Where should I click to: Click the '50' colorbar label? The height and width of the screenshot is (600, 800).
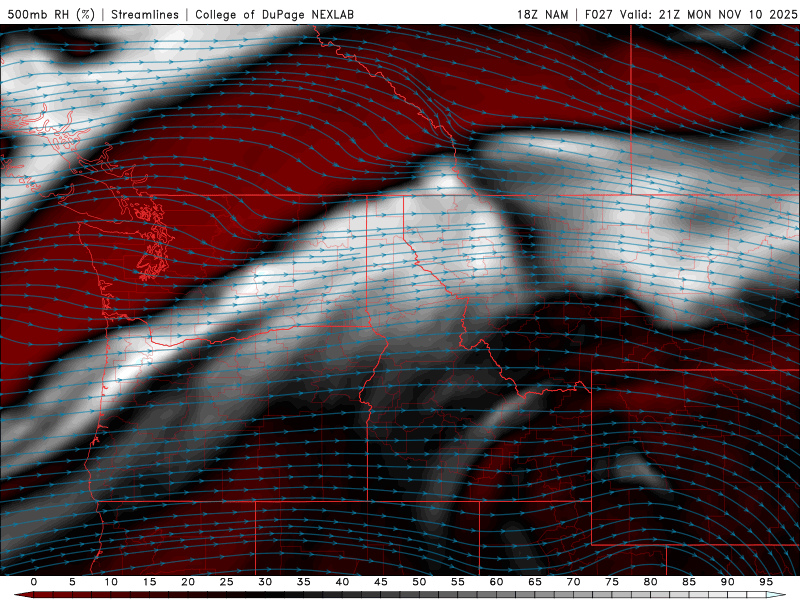[419, 582]
